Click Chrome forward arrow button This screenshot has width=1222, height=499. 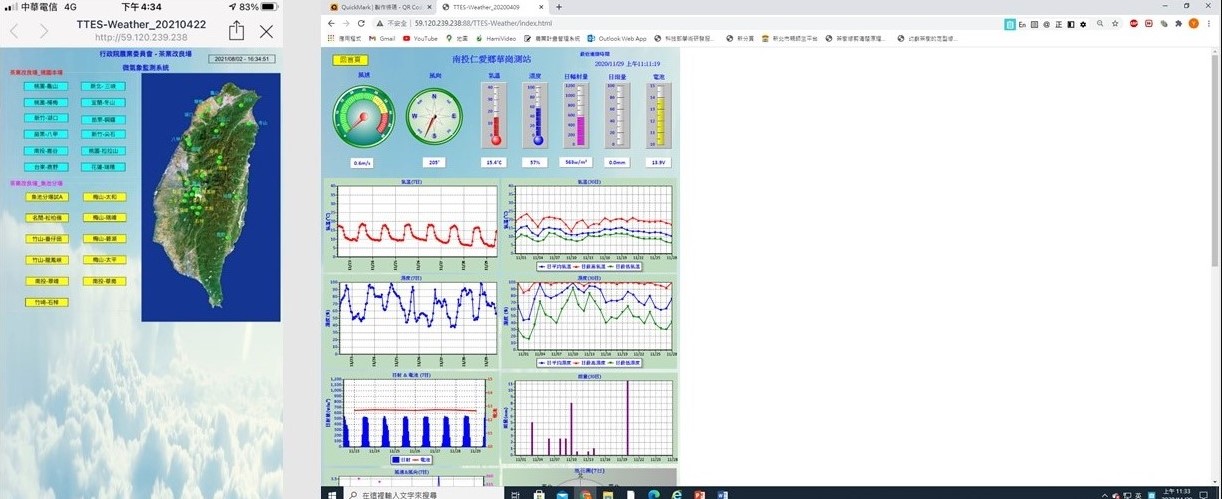346,23
